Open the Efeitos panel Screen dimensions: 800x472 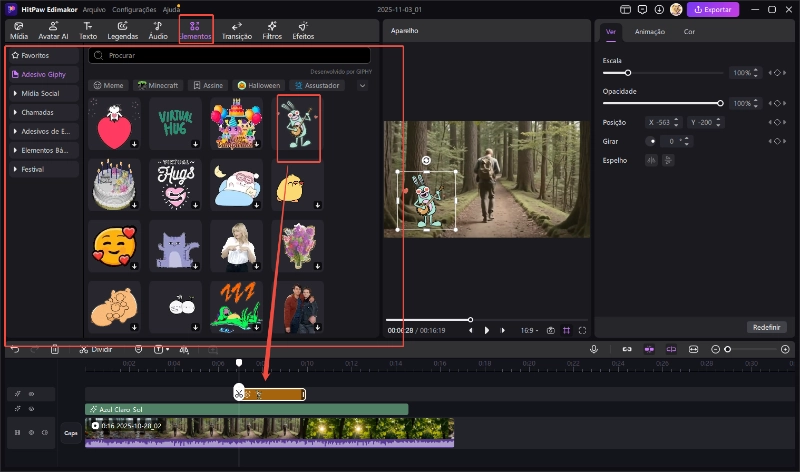[x=303, y=31]
